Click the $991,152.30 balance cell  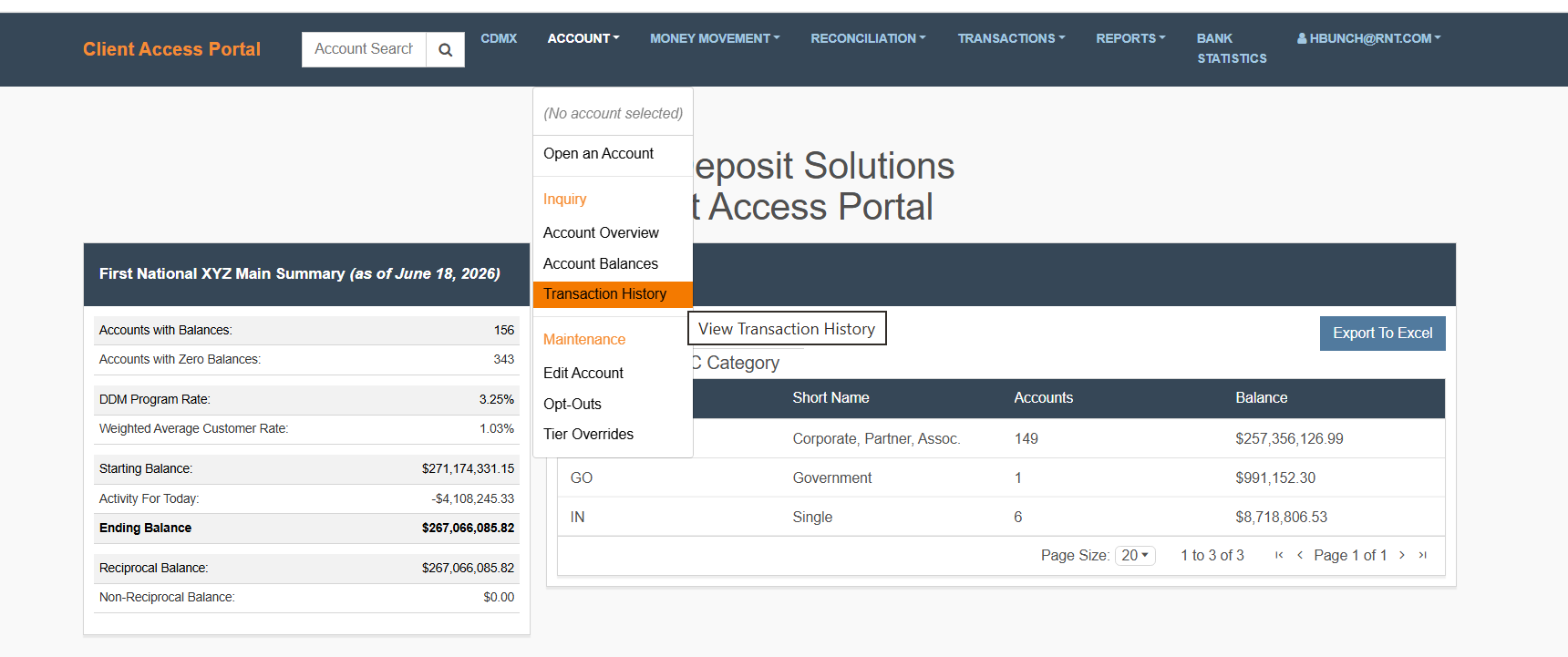click(x=1275, y=478)
